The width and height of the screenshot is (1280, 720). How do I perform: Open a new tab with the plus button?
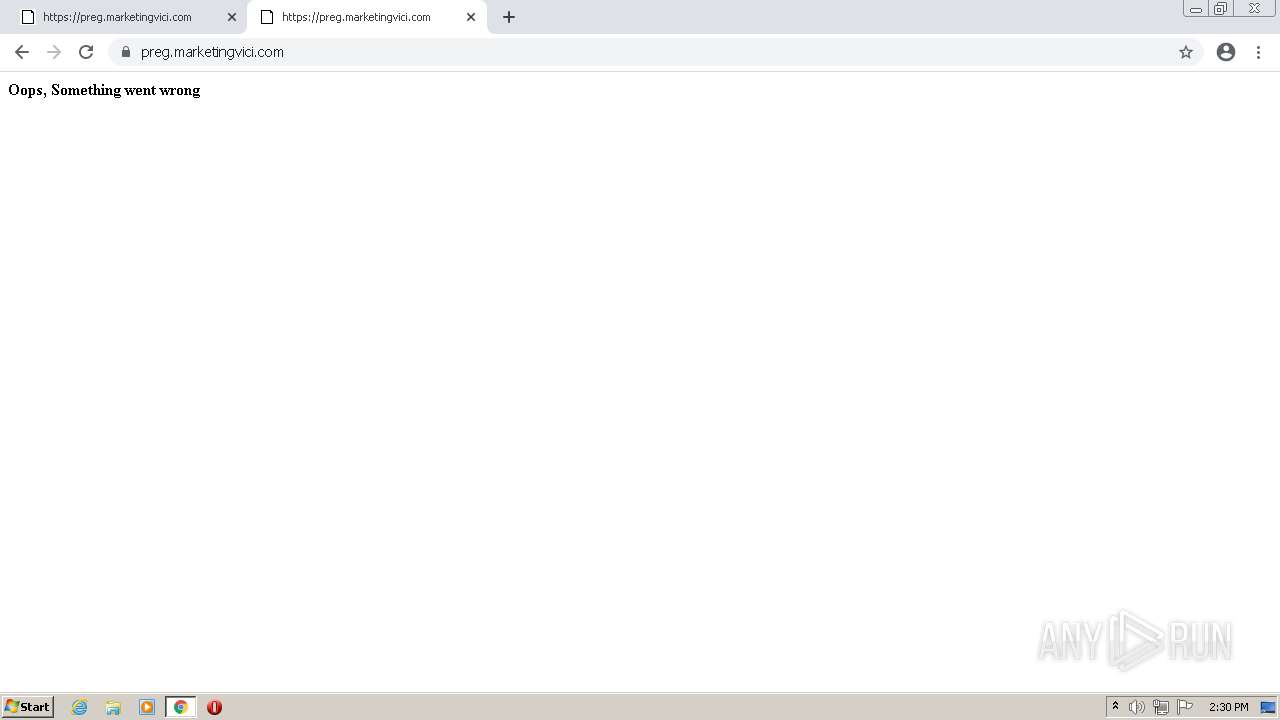509,17
